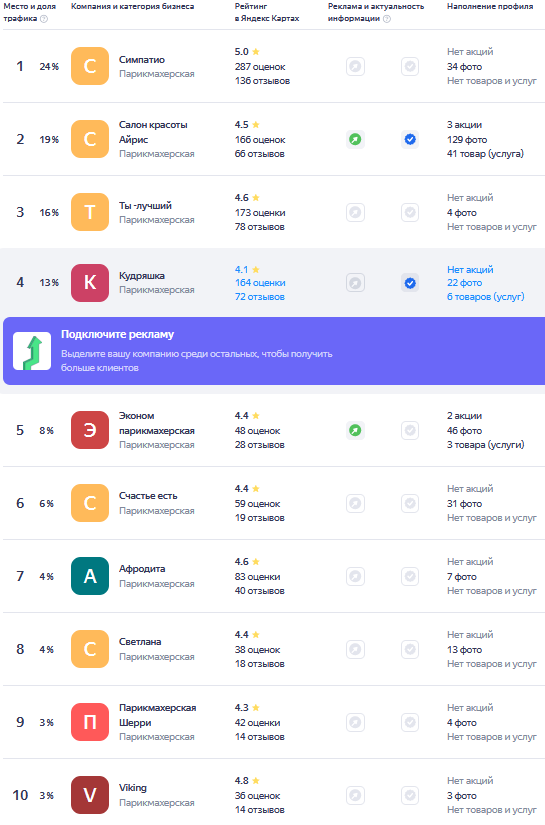Select the Парикмахерская Шерри company name

[x=157, y=715]
